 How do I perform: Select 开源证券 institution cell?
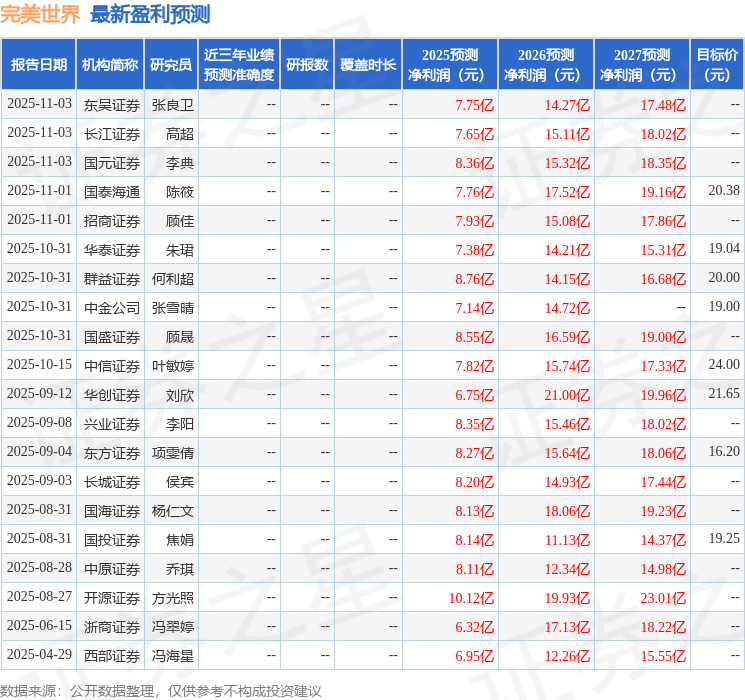[112, 598]
